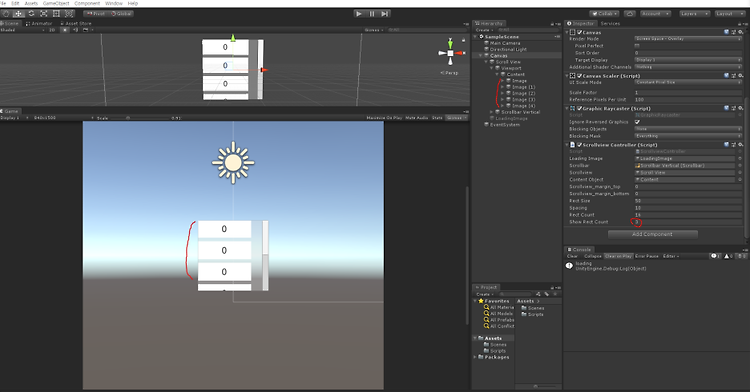Select the Move tool in the toolbar
Screen dimensions: 750x392
pyautogui.click(x=19, y=14)
